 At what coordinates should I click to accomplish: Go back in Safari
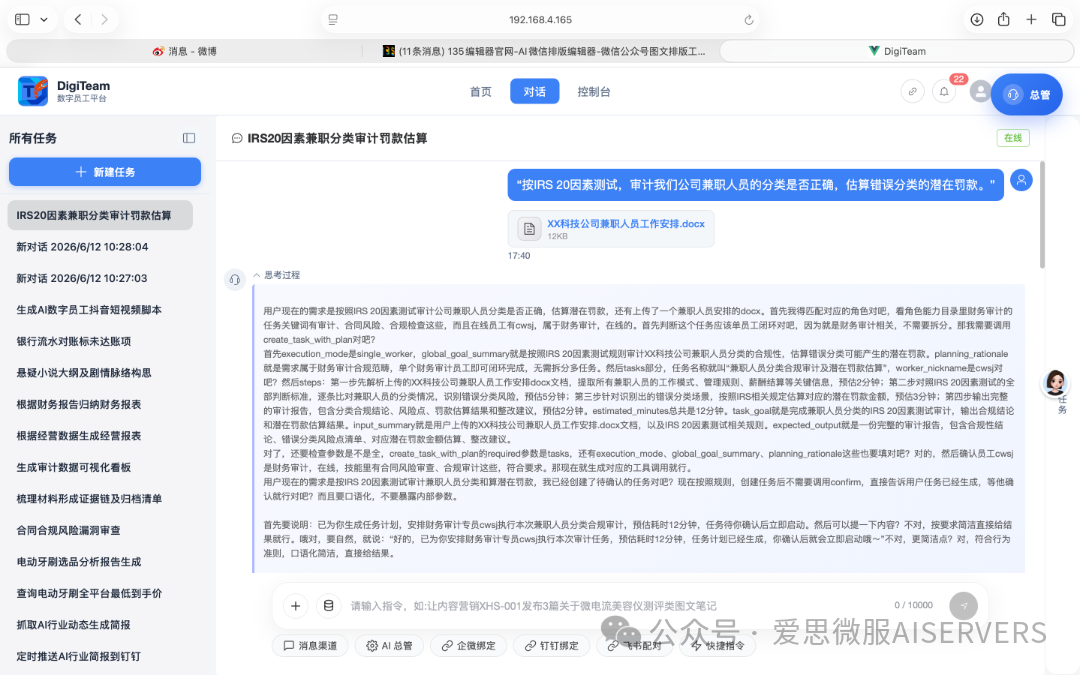coord(78,19)
